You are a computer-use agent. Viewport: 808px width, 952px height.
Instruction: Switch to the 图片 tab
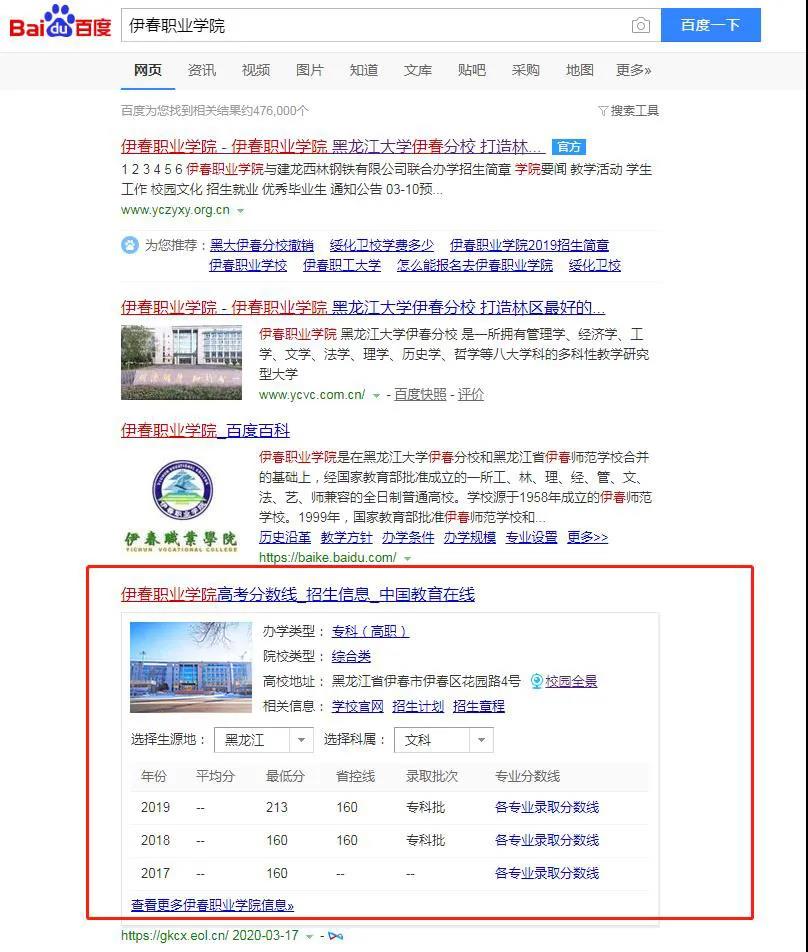310,70
